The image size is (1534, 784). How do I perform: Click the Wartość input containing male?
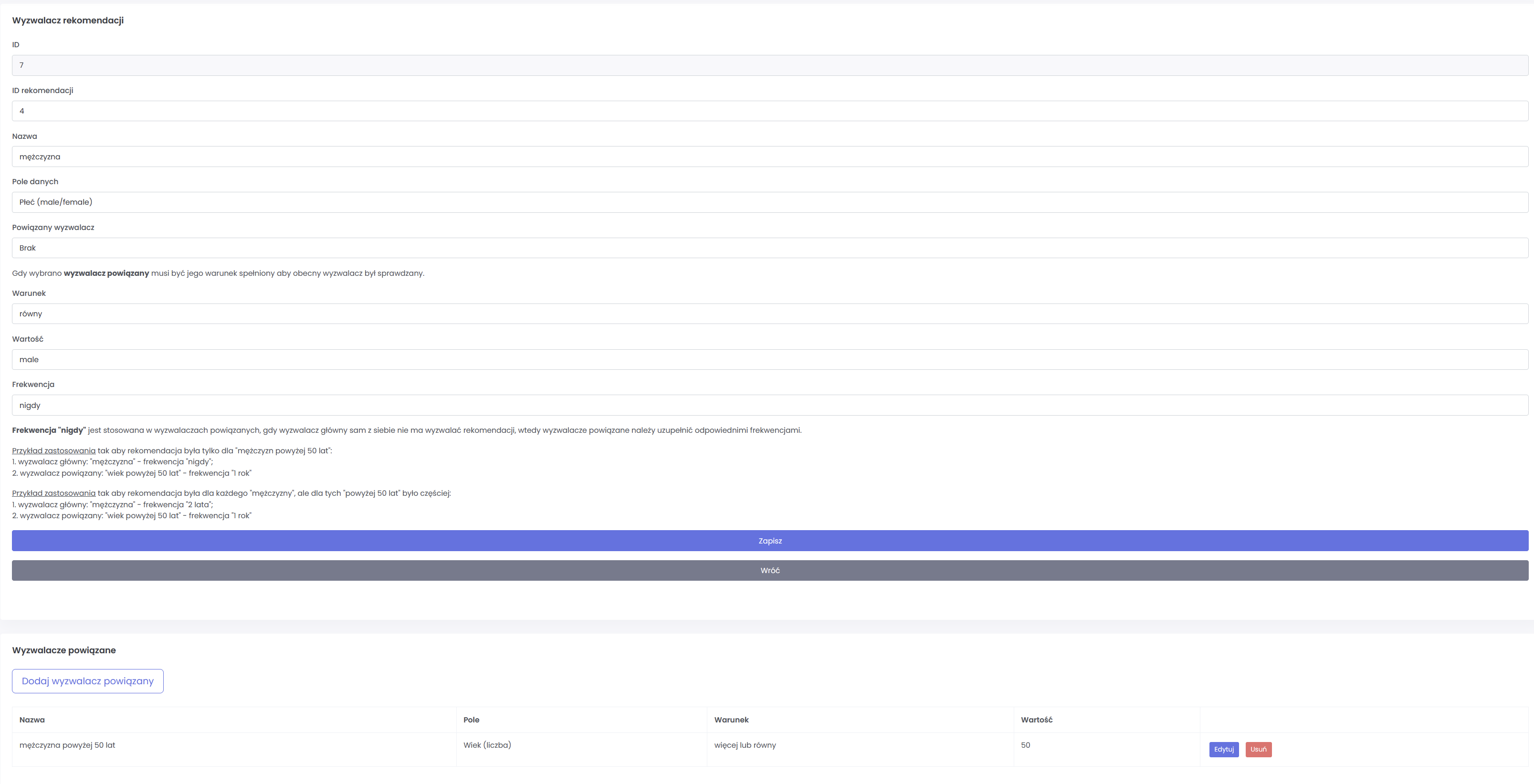click(769, 360)
